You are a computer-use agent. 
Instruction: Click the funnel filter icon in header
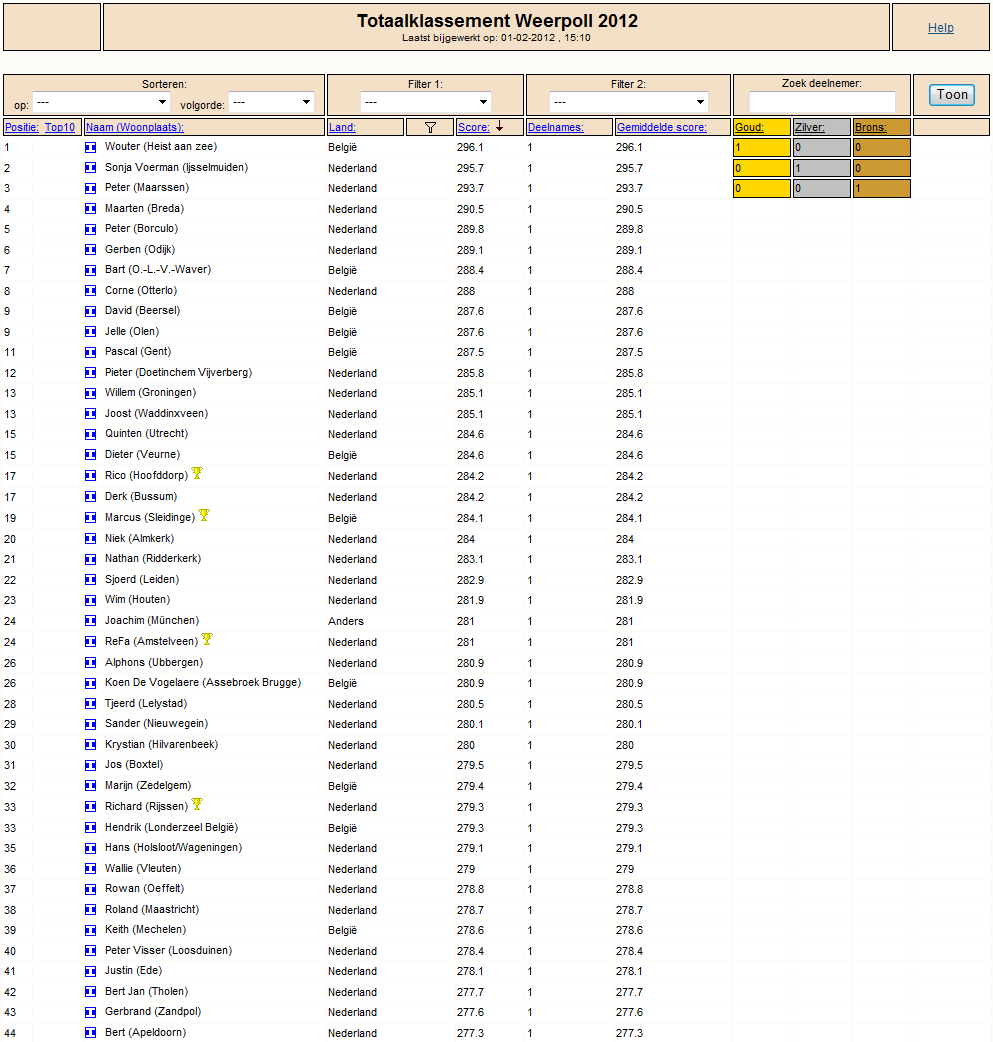(430, 127)
